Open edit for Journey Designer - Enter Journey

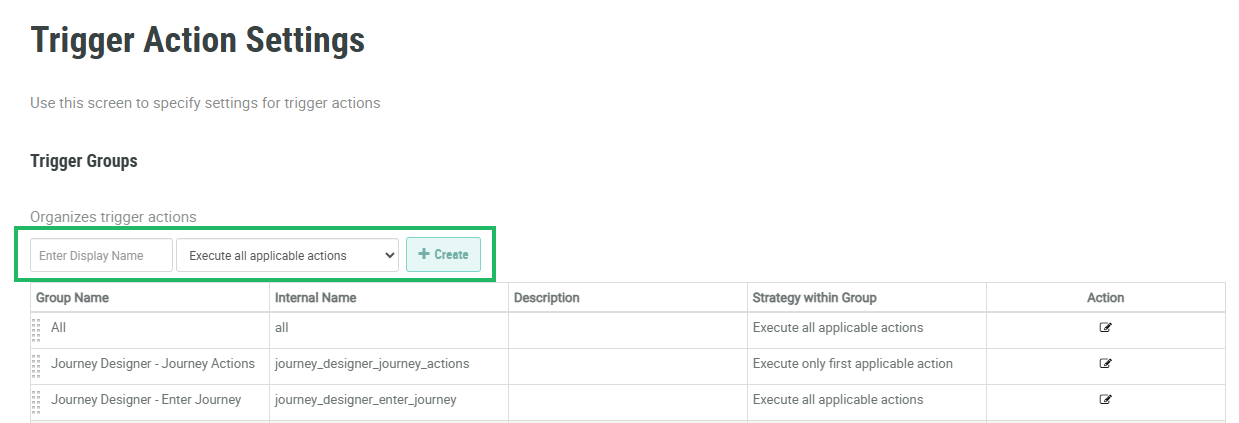click(x=1105, y=400)
